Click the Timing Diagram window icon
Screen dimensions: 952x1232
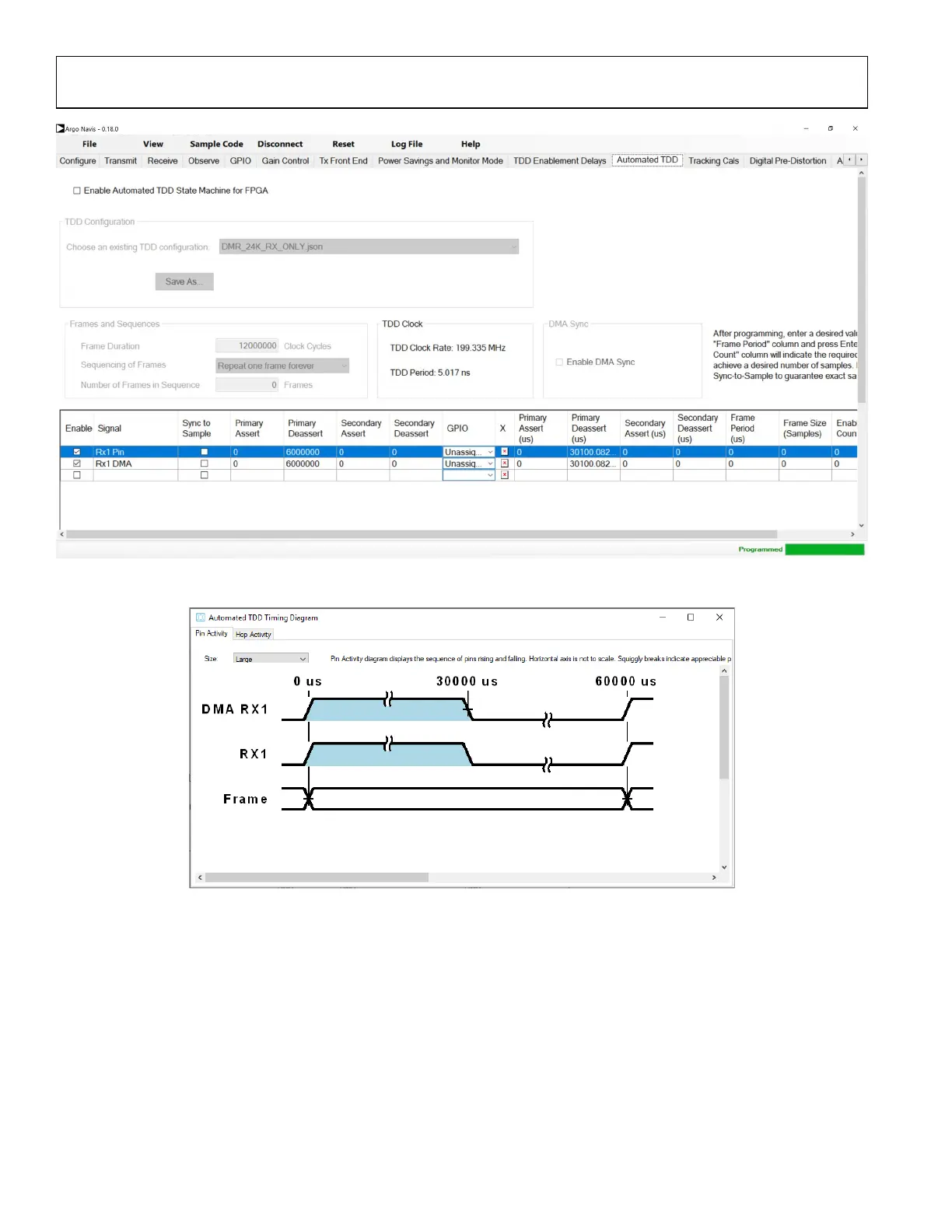201,618
